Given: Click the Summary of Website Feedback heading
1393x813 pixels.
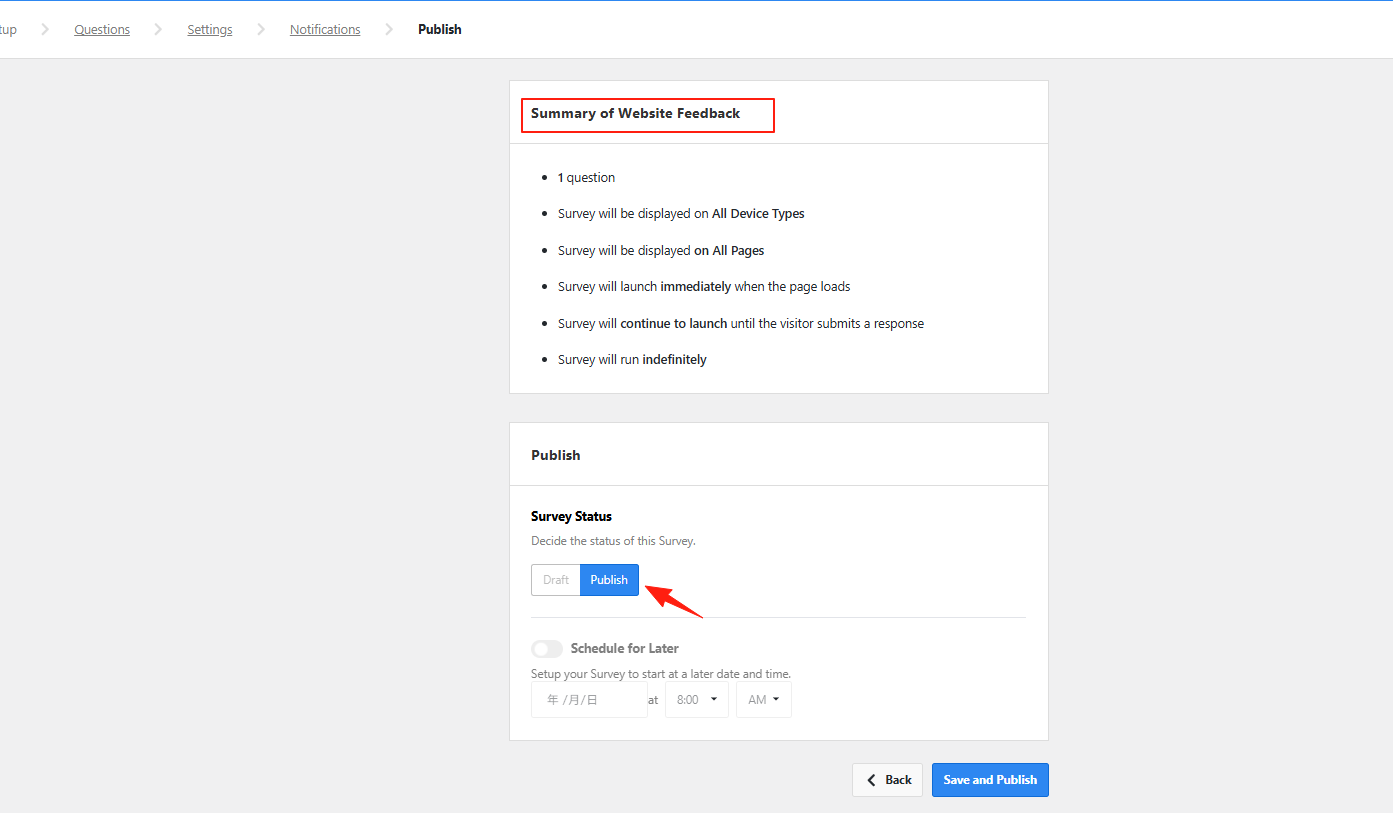Looking at the screenshot, I should click(x=636, y=114).
